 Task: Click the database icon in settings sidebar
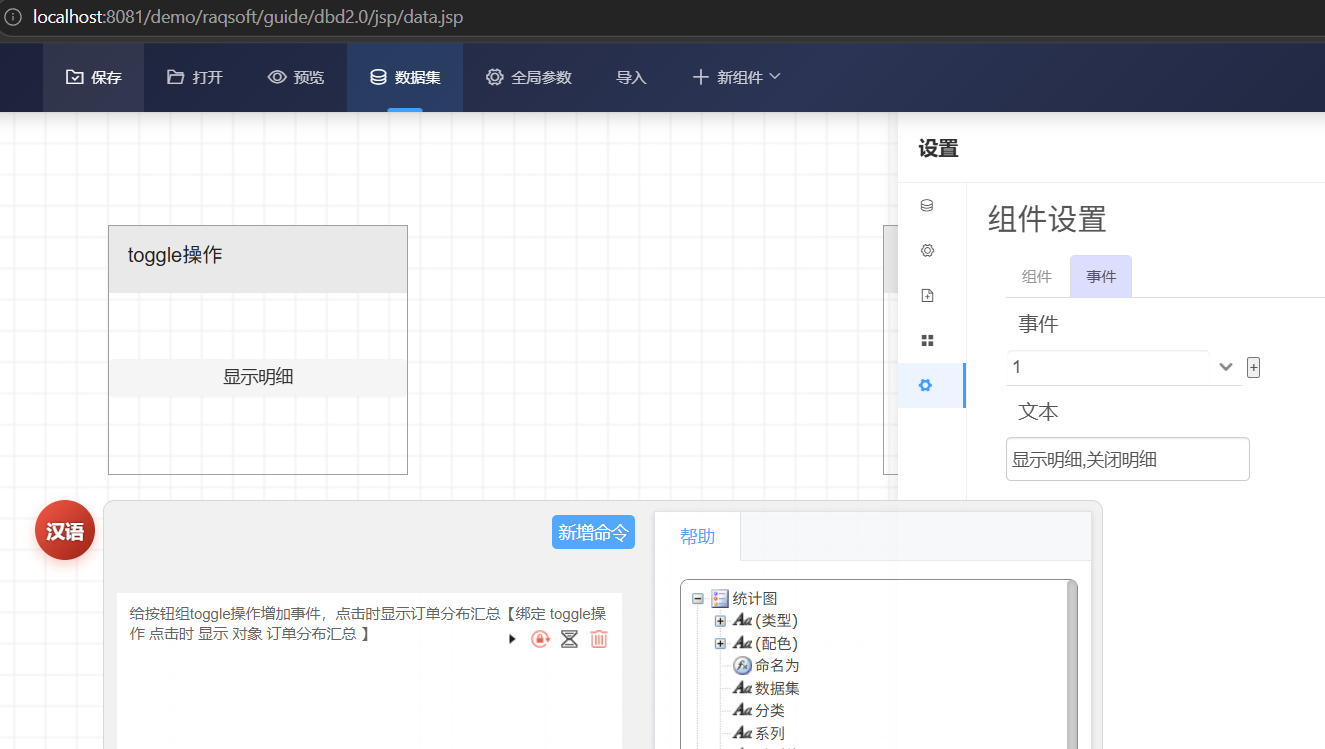(927, 205)
